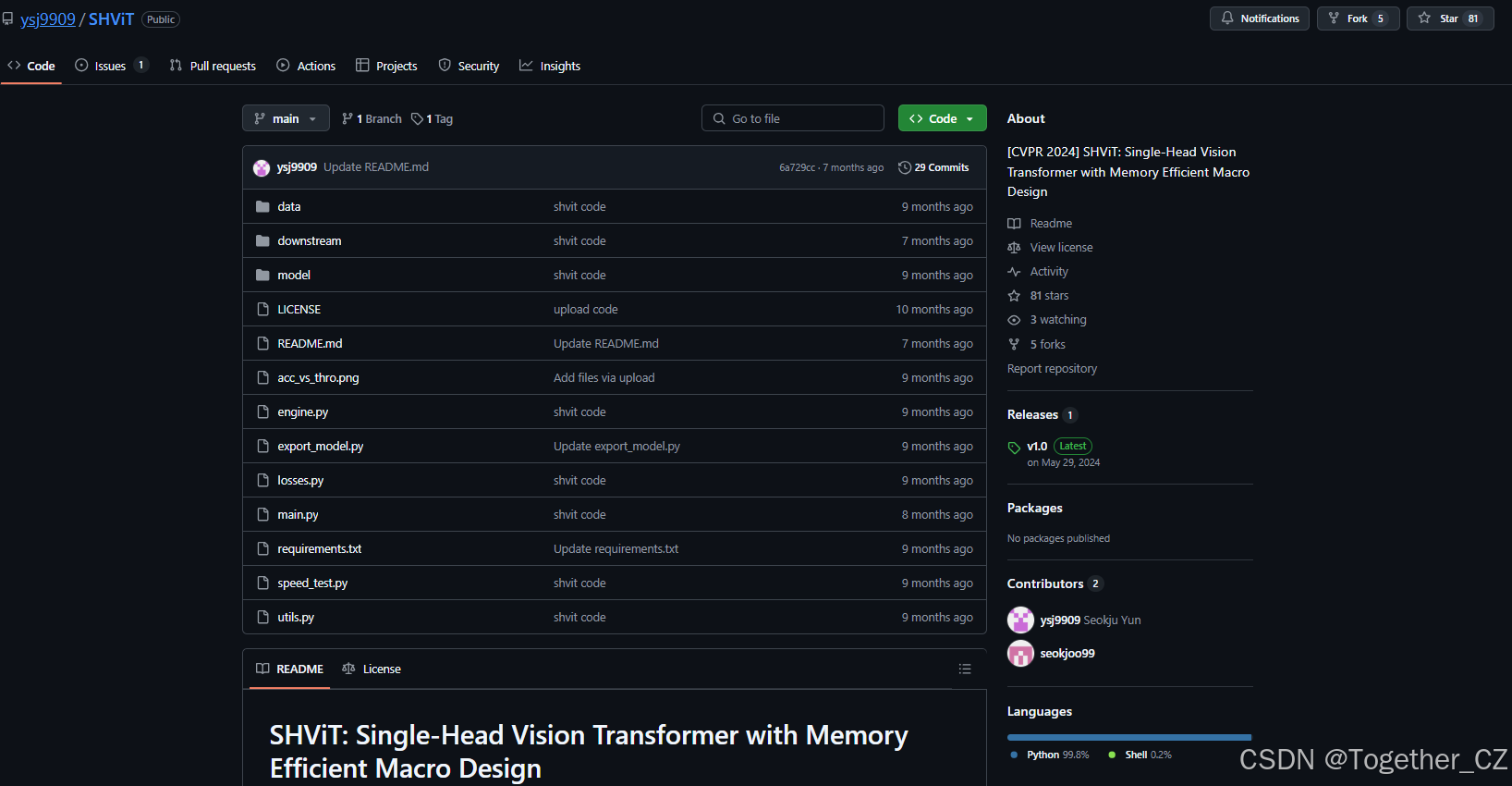The image size is (1512, 786).
Task: Open the Insights tab
Action: click(x=550, y=66)
